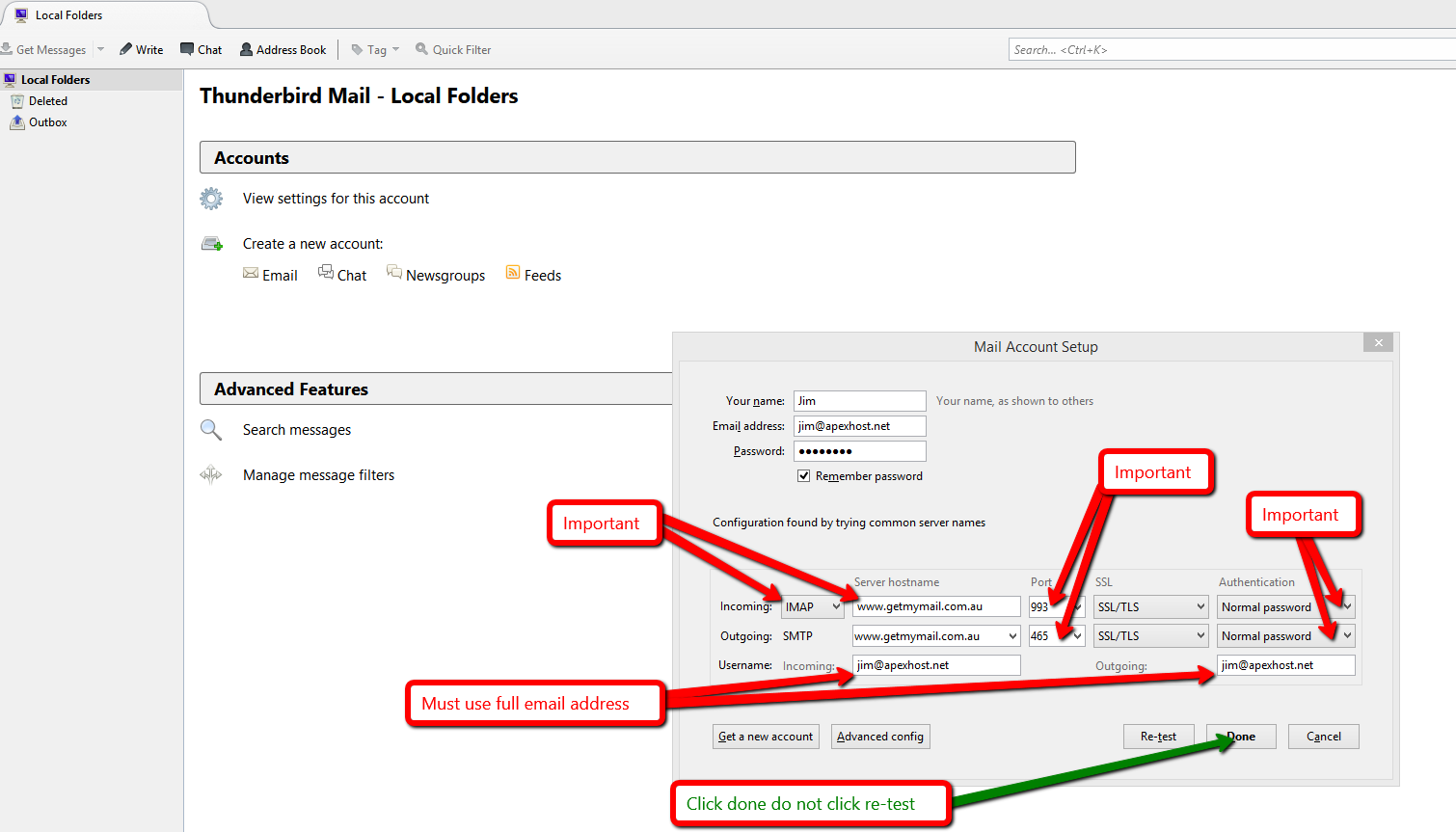Open Chat from the toolbar
The width and height of the screenshot is (1456, 832).
[x=202, y=50]
